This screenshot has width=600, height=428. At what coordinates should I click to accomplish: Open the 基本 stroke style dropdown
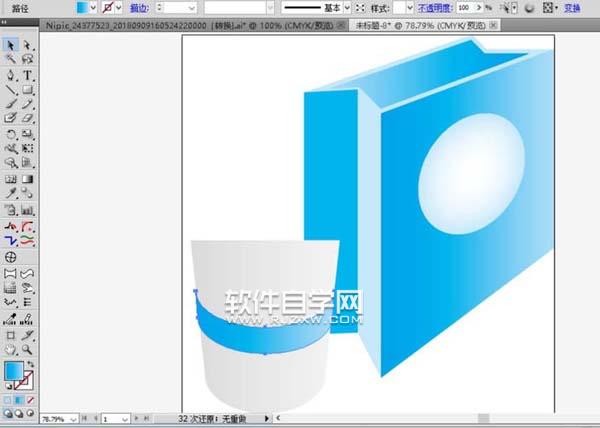point(347,8)
